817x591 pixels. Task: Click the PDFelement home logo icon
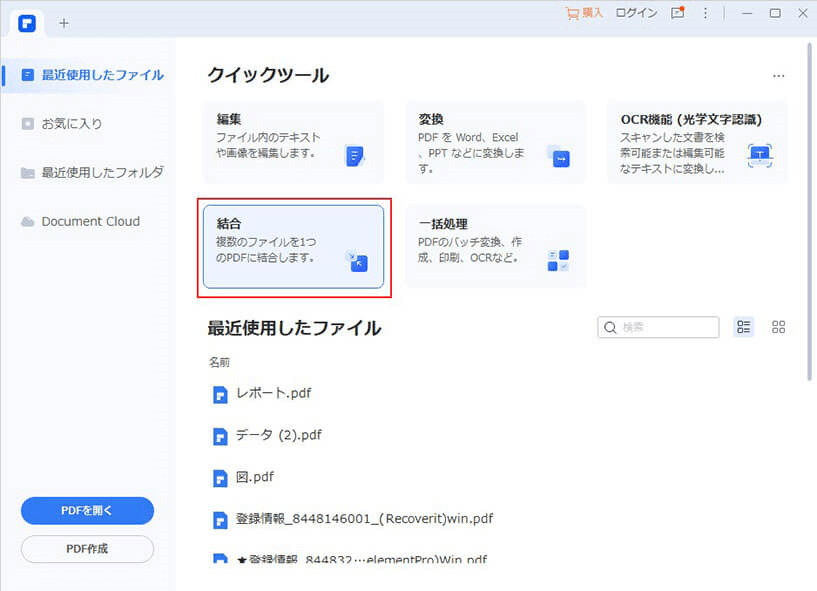pyautogui.click(x=27, y=23)
